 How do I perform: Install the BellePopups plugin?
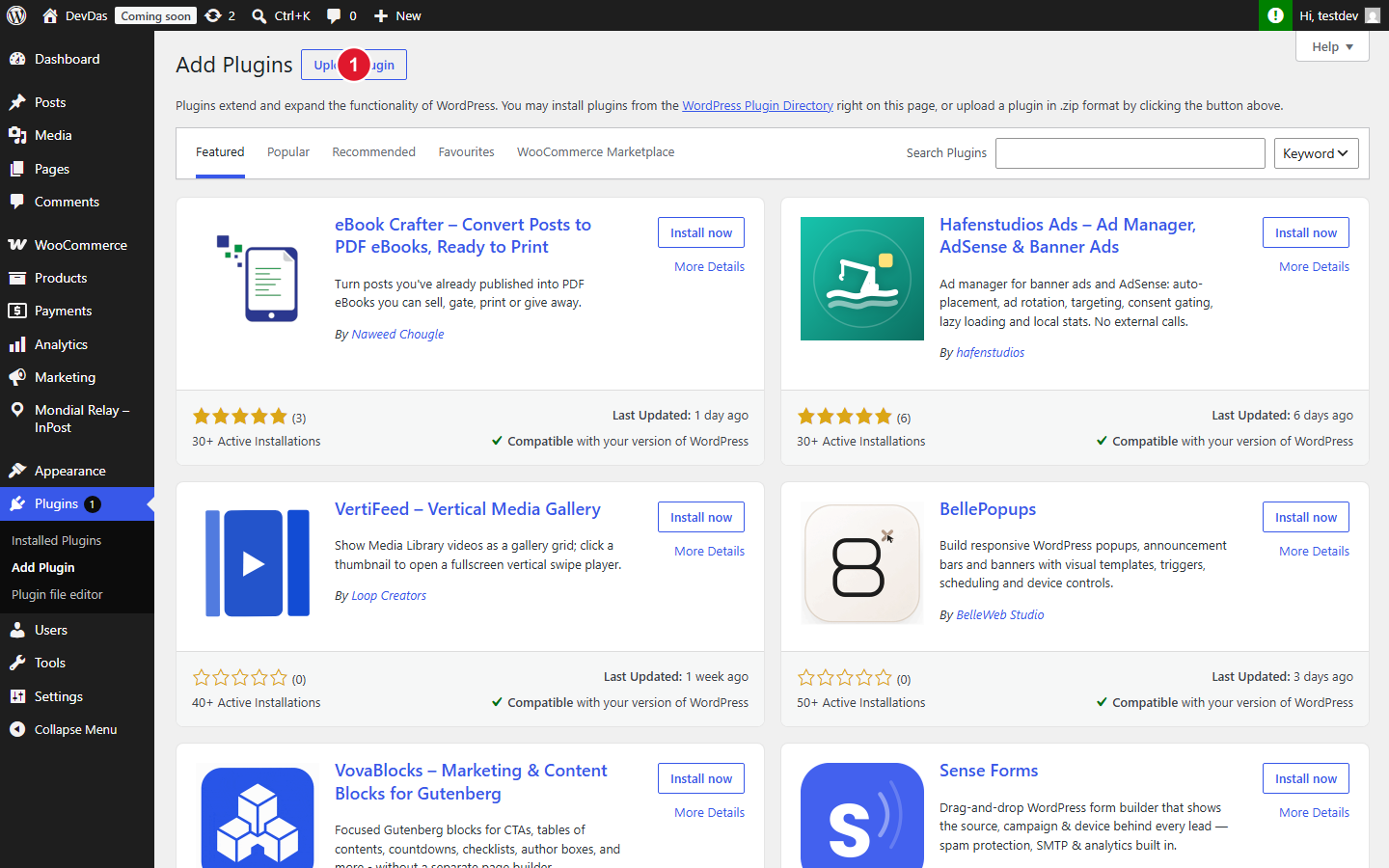coord(1306,517)
